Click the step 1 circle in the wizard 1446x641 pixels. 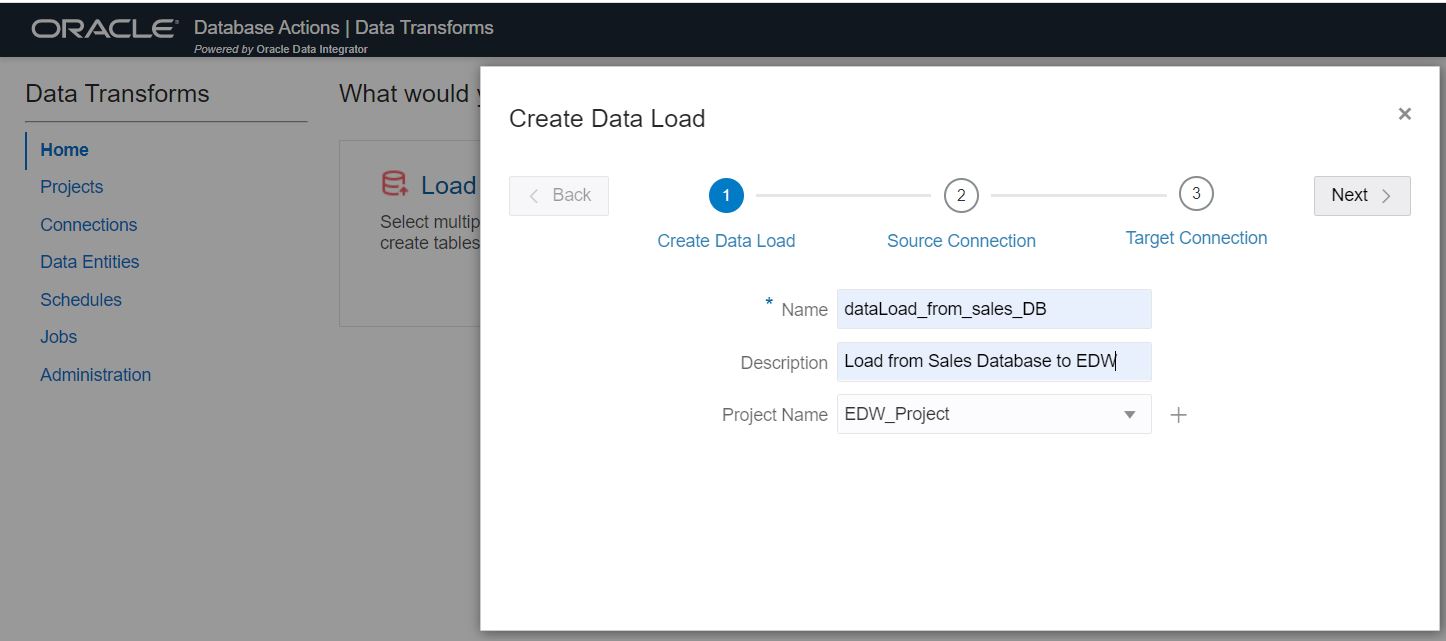click(x=726, y=195)
